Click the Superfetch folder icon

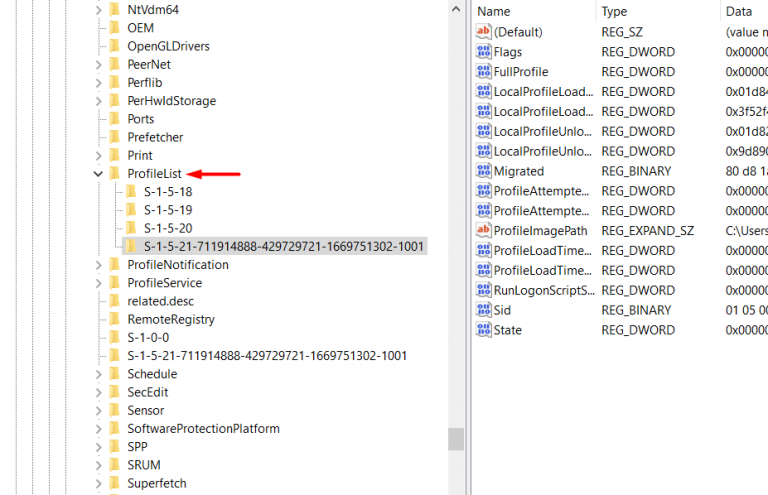click(x=115, y=483)
